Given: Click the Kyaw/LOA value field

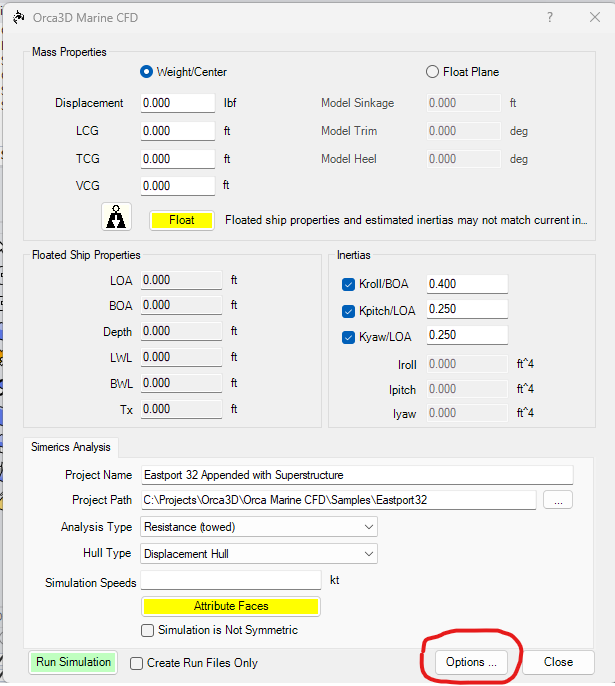Looking at the screenshot, I should (467, 335).
